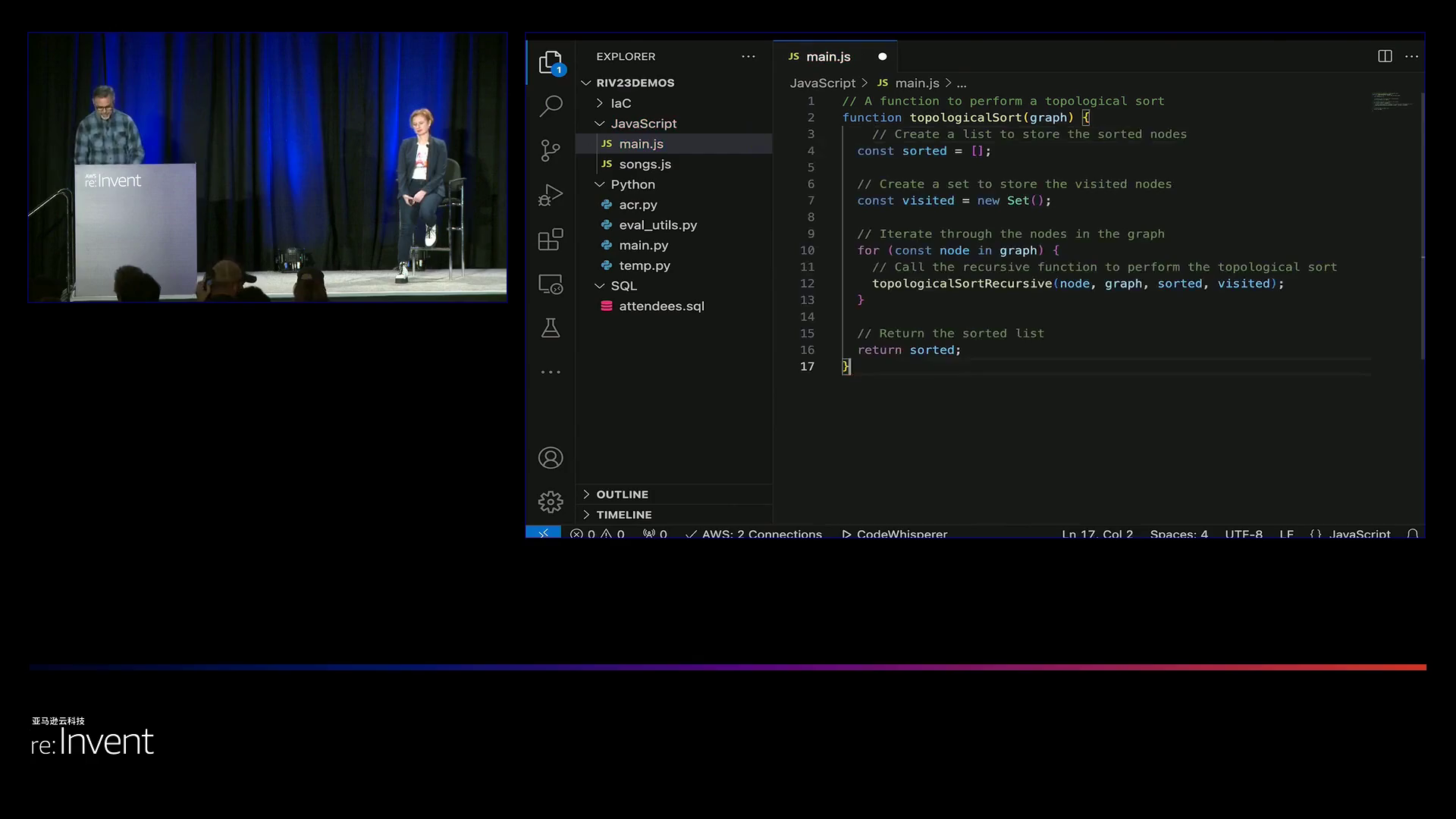Open attendees.sql file
1456x819 pixels.
[661, 306]
